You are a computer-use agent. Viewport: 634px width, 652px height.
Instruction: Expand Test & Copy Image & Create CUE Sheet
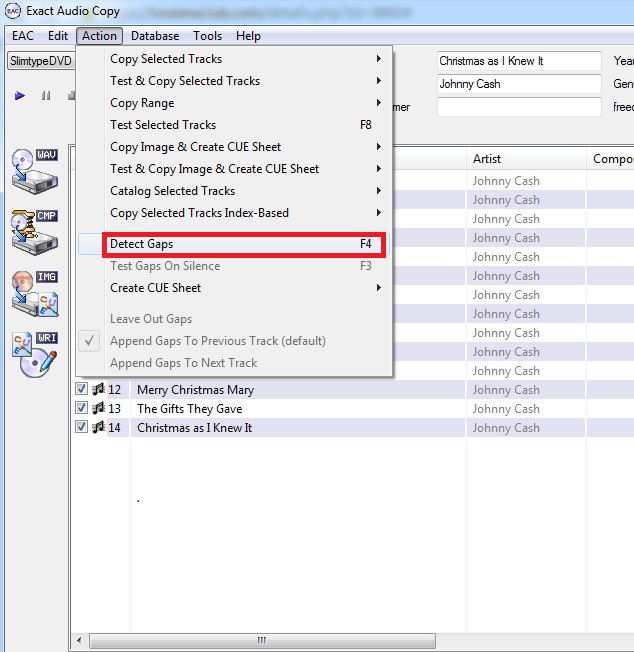[x=379, y=169]
